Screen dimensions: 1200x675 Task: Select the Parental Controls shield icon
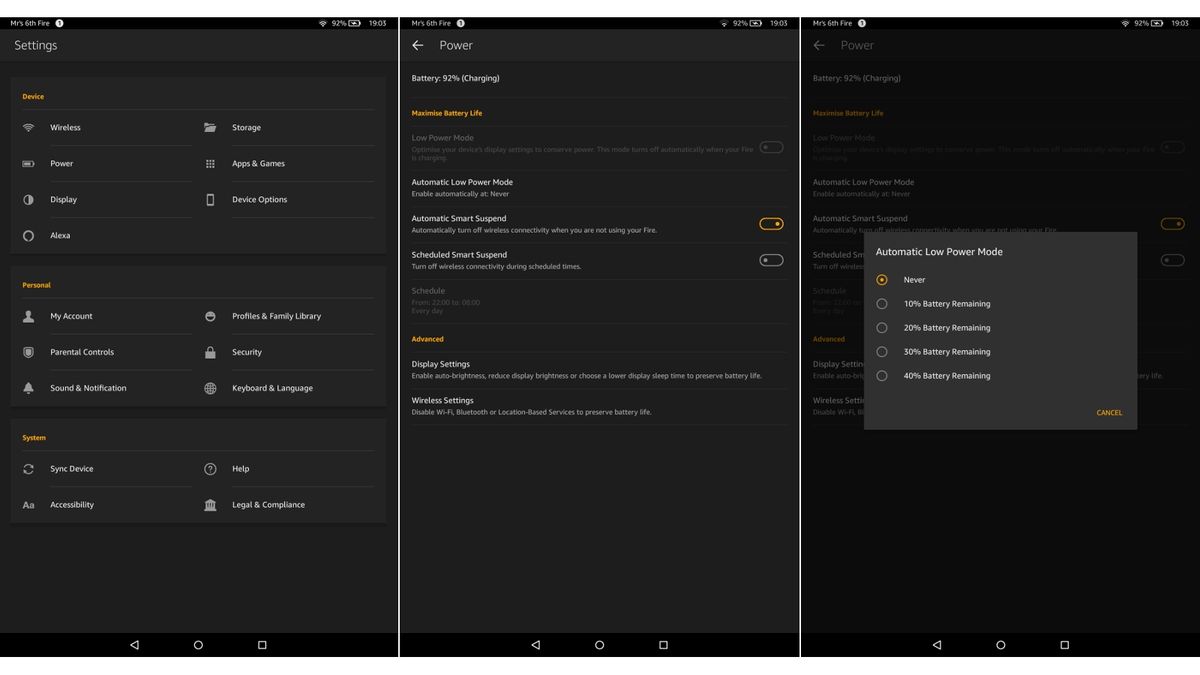27,351
